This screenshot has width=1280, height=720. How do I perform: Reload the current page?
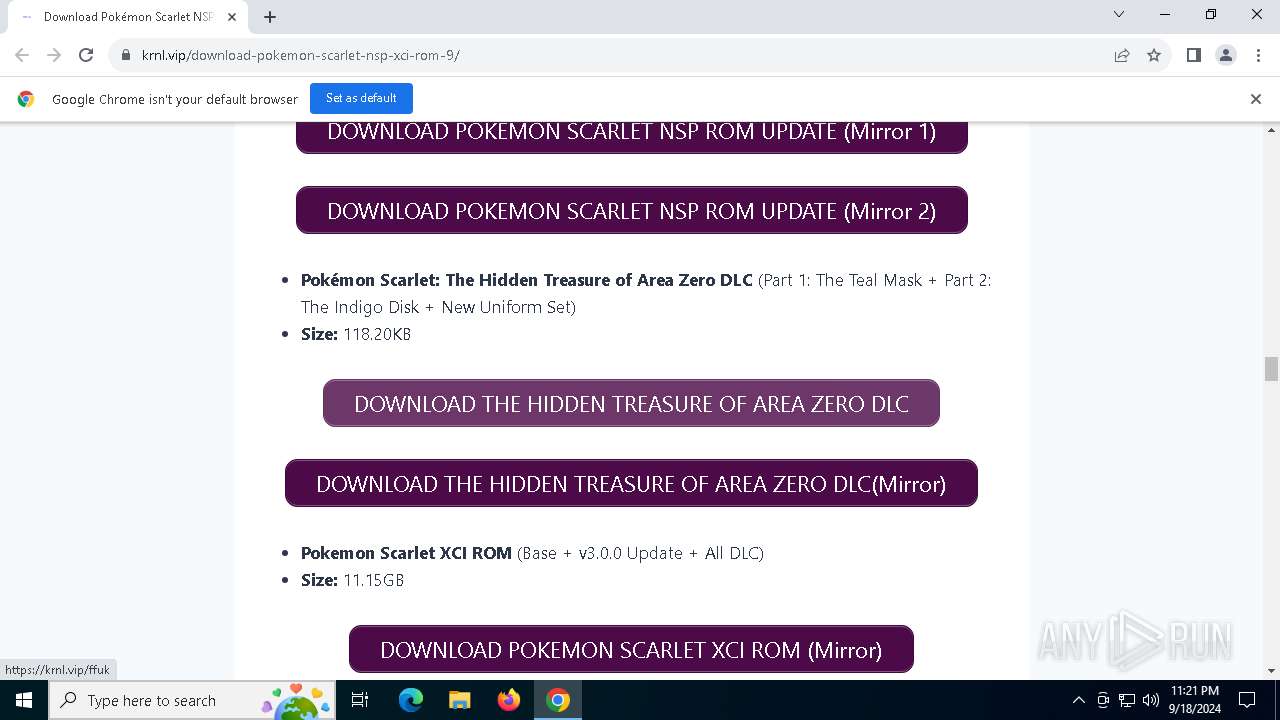(86, 55)
